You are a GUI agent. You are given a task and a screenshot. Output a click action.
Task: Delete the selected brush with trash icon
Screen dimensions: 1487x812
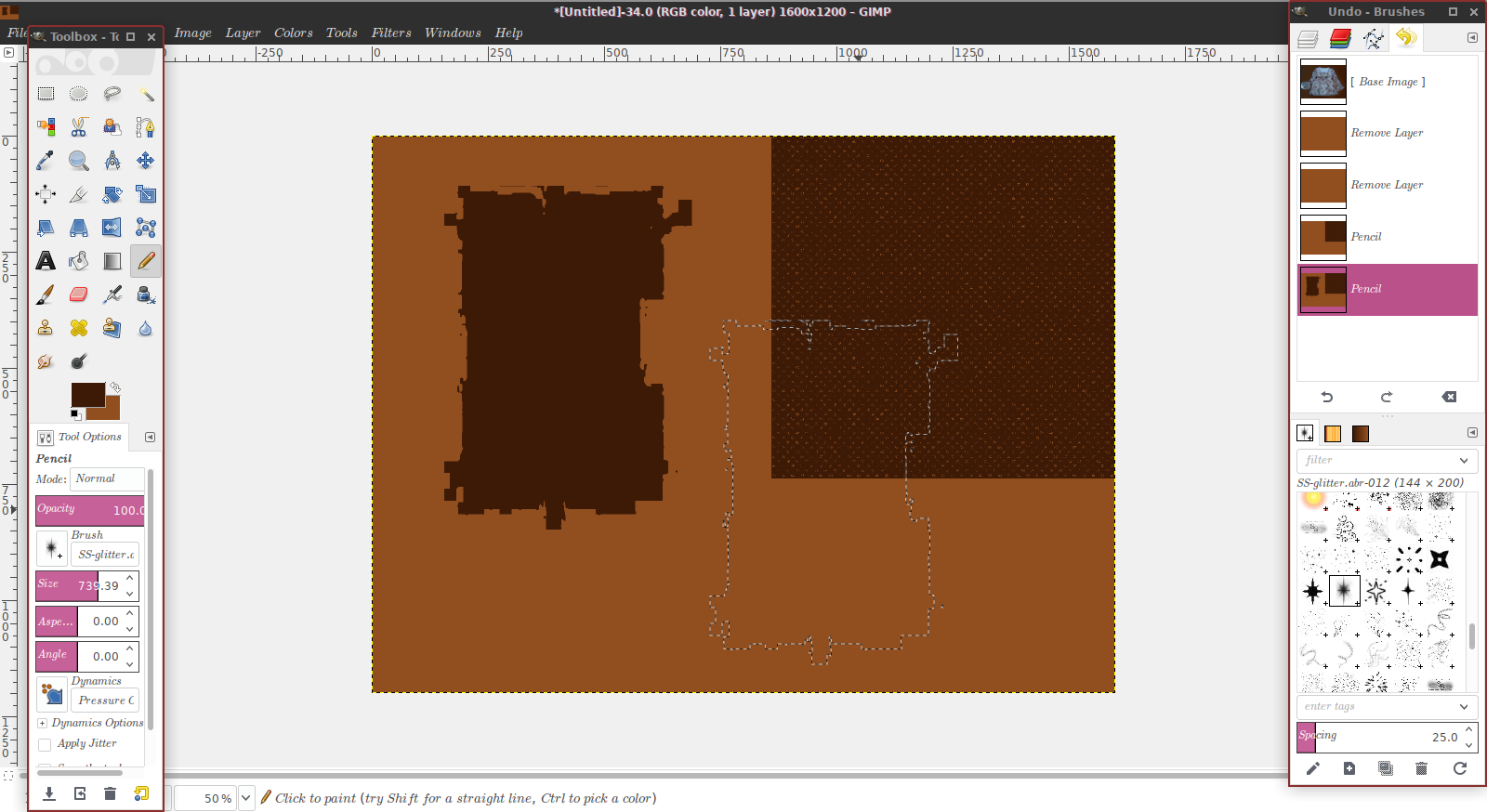click(1421, 768)
